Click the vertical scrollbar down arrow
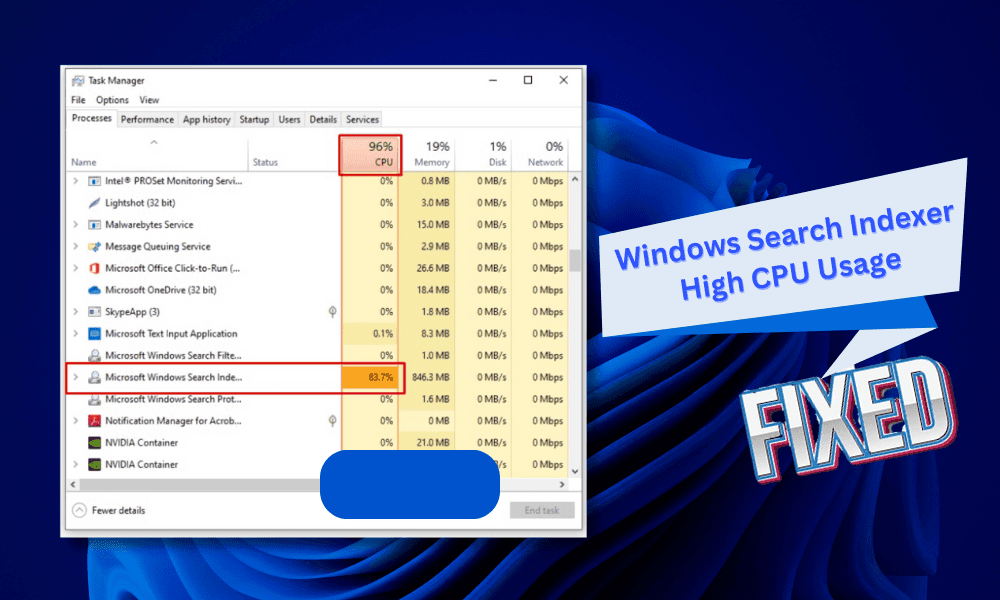 pyautogui.click(x=575, y=471)
